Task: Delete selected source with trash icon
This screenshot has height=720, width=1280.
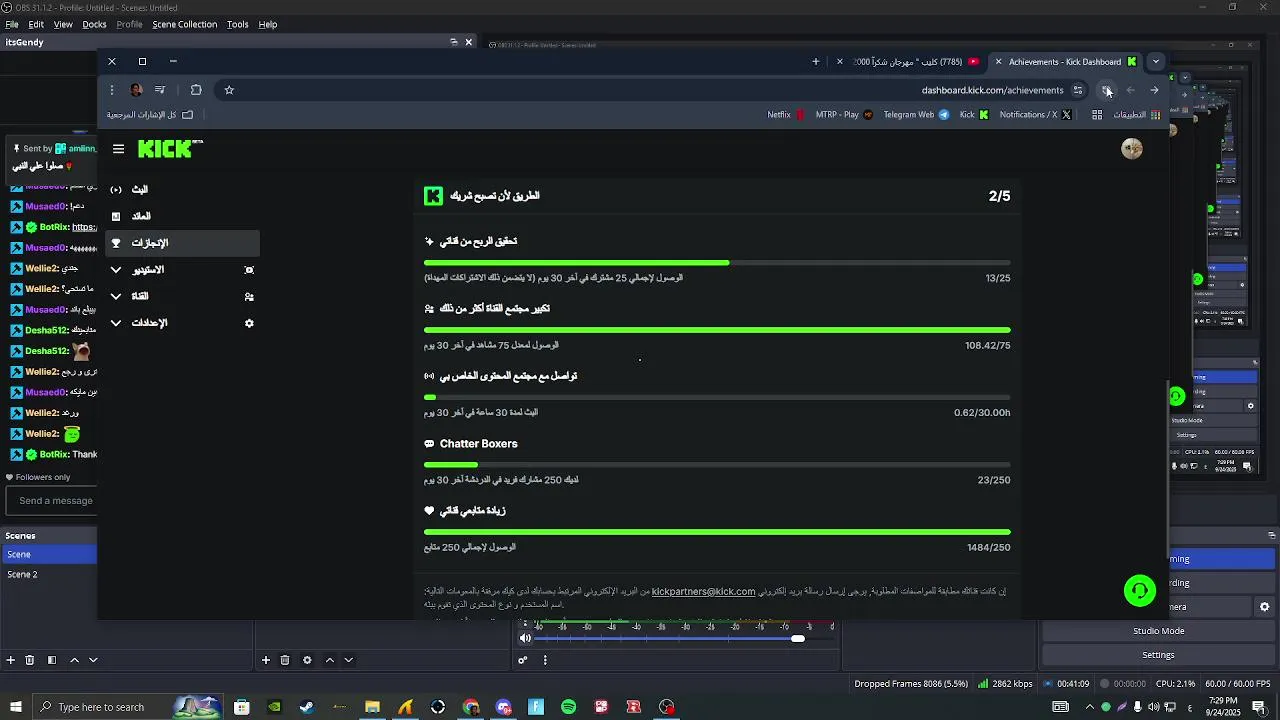Action: coord(285,660)
